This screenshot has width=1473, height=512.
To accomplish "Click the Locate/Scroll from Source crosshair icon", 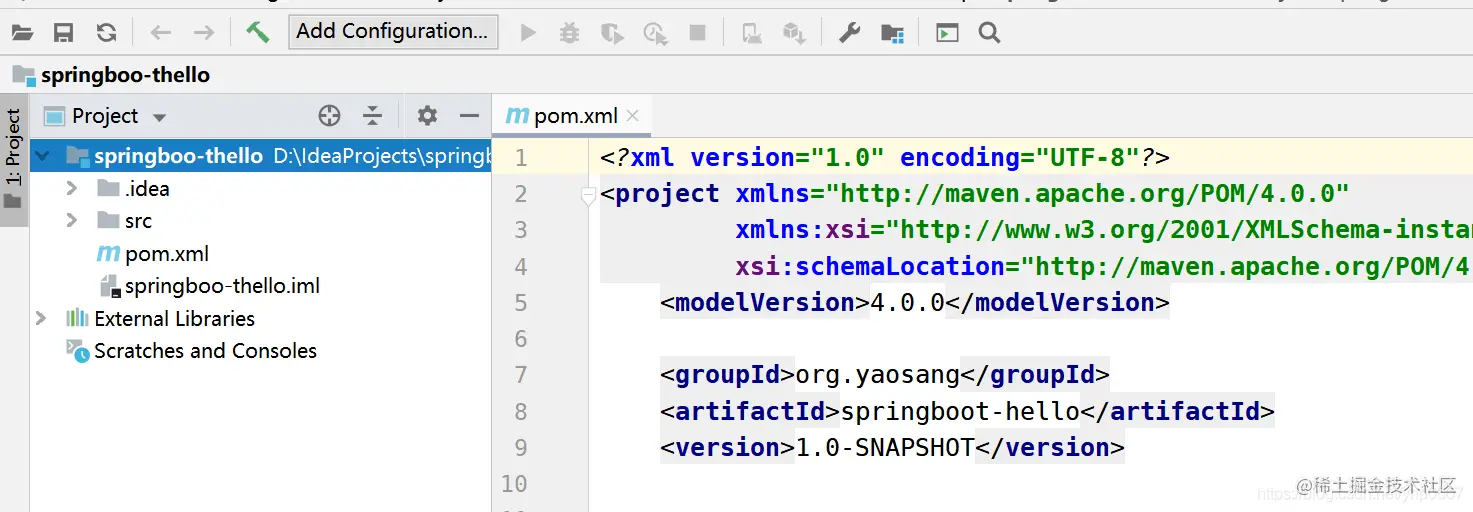I will pos(329,116).
